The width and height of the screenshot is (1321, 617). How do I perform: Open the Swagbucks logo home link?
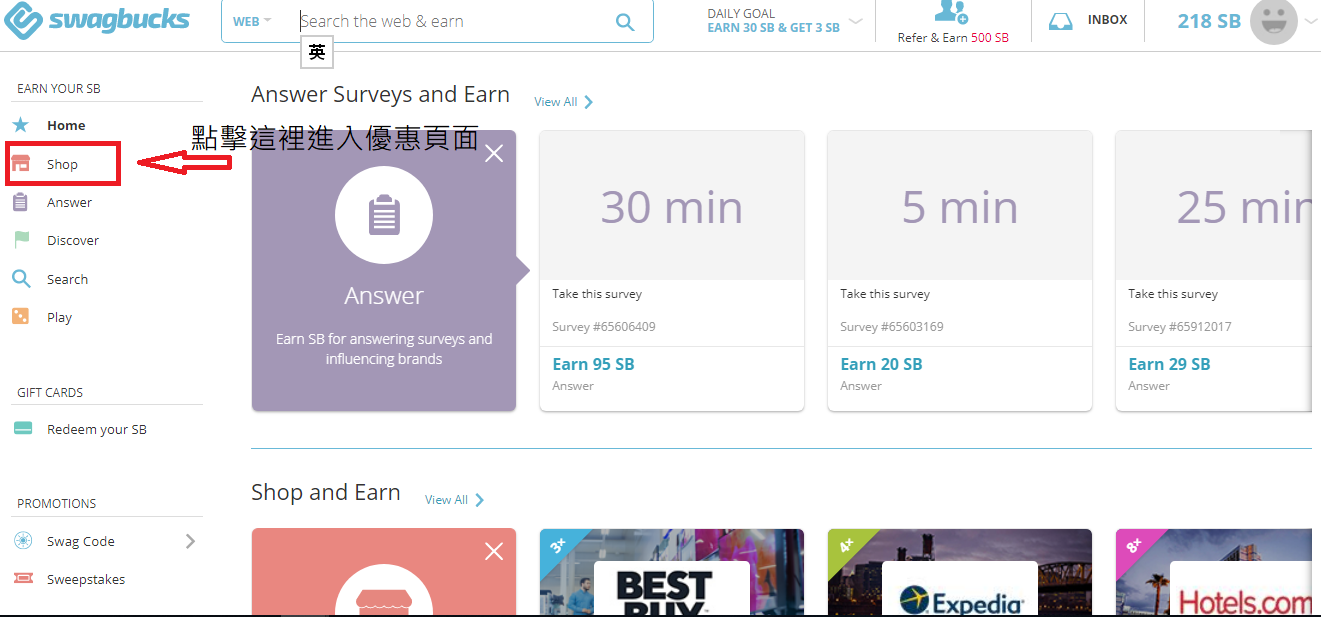(96, 21)
